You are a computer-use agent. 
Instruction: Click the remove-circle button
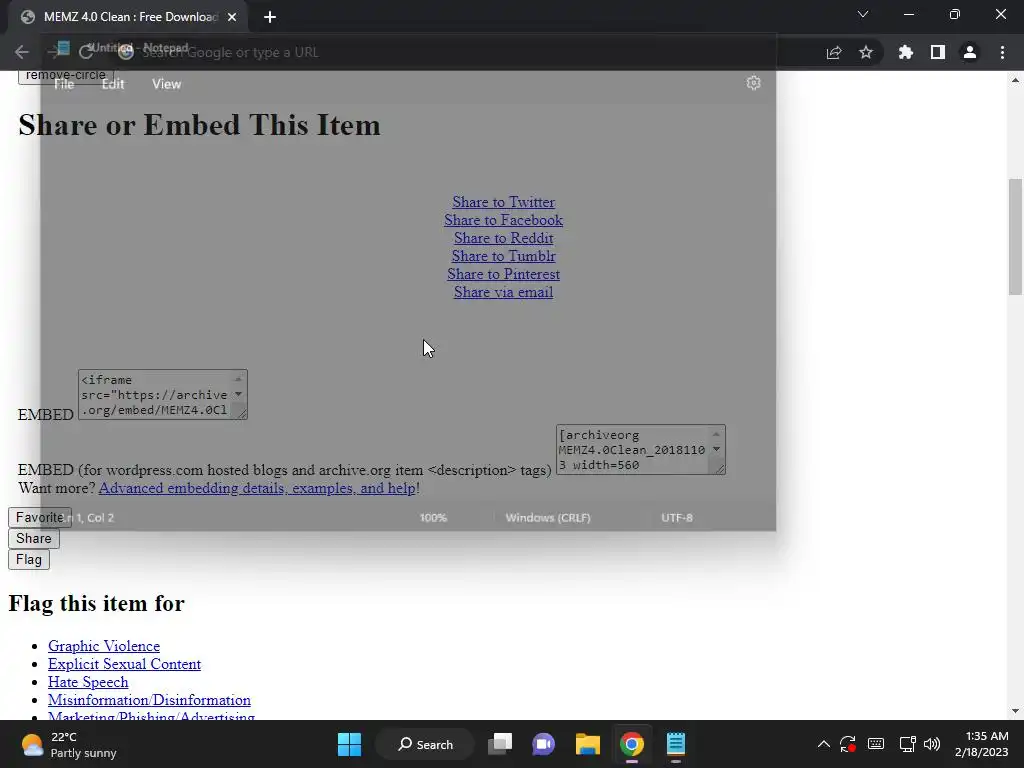66,76
